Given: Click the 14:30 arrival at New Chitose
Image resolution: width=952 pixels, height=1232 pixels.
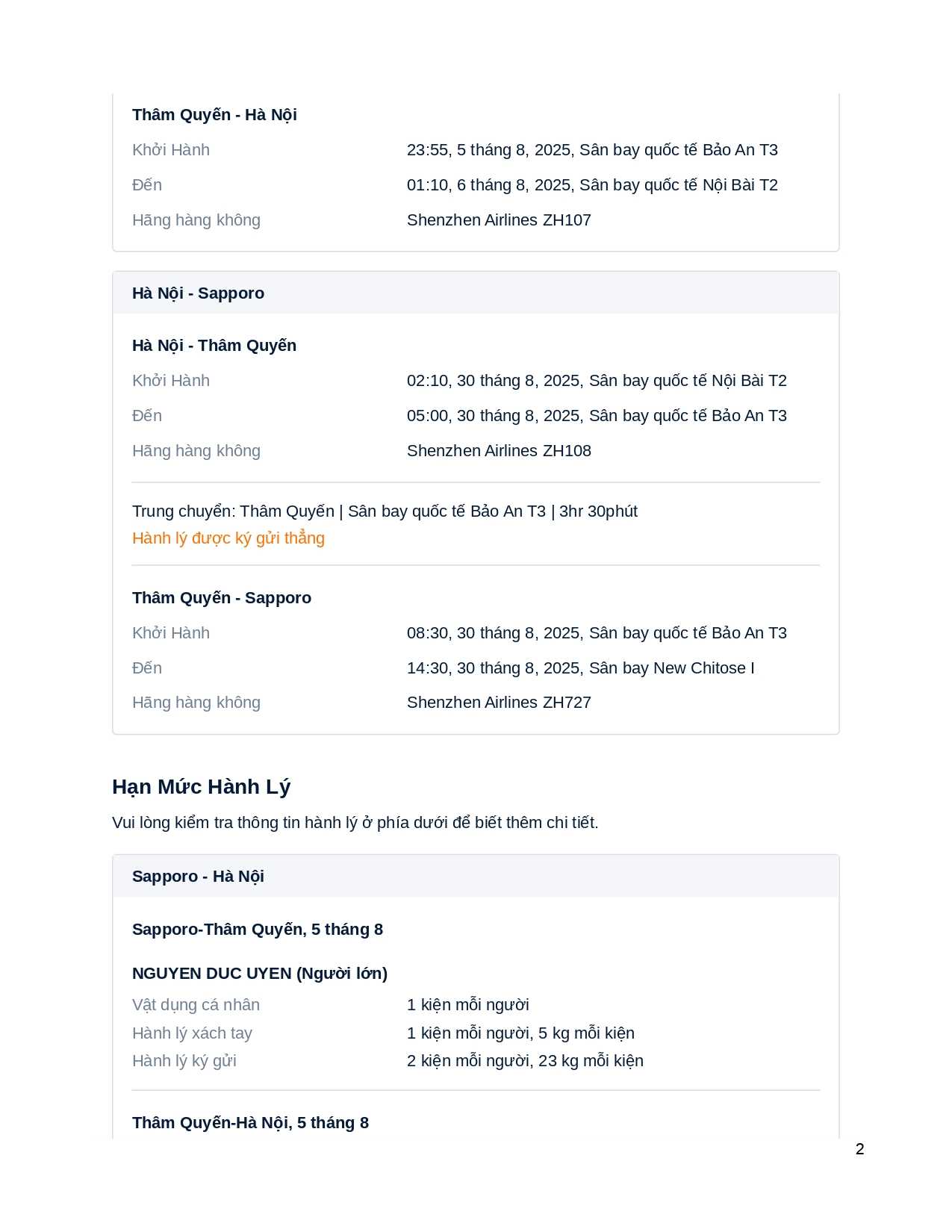Looking at the screenshot, I should click(x=580, y=668).
